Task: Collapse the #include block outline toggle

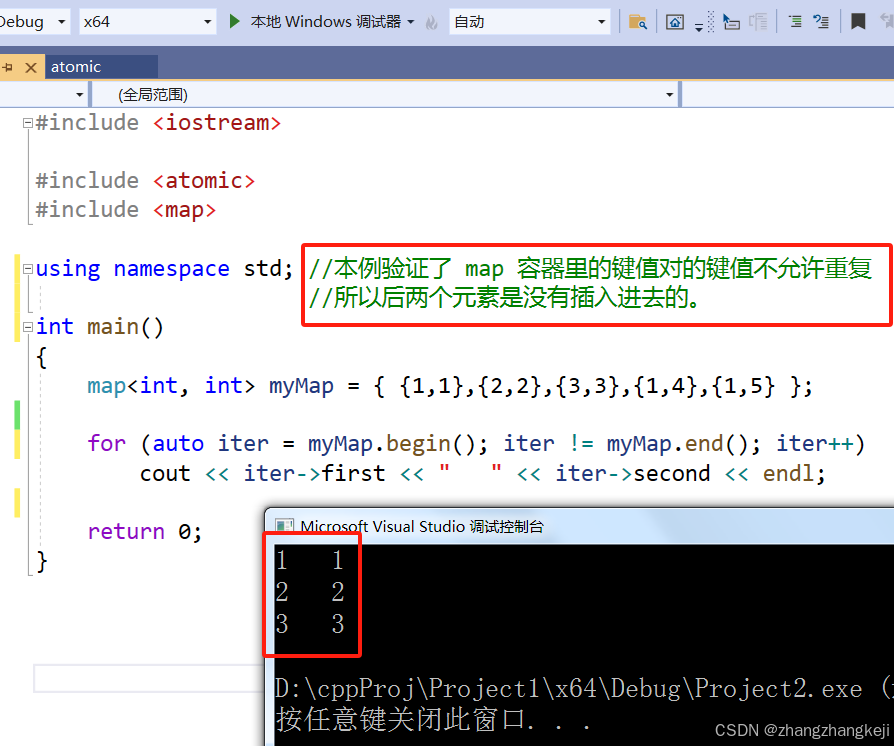Action: click(x=27, y=123)
